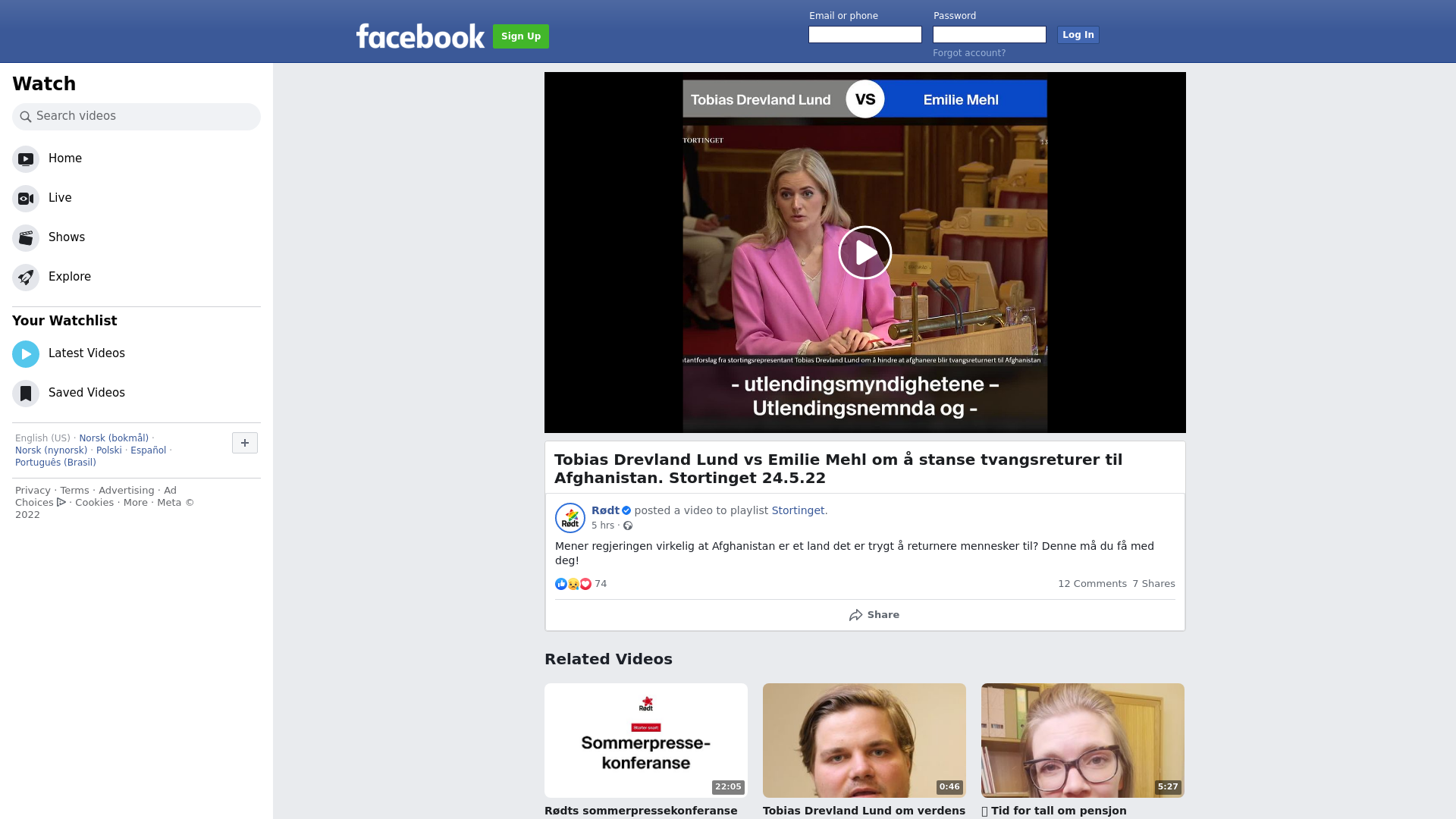Click the public audience globe icon
Viewport: 1456px width, 819px height.
click(x=628, y=526)
